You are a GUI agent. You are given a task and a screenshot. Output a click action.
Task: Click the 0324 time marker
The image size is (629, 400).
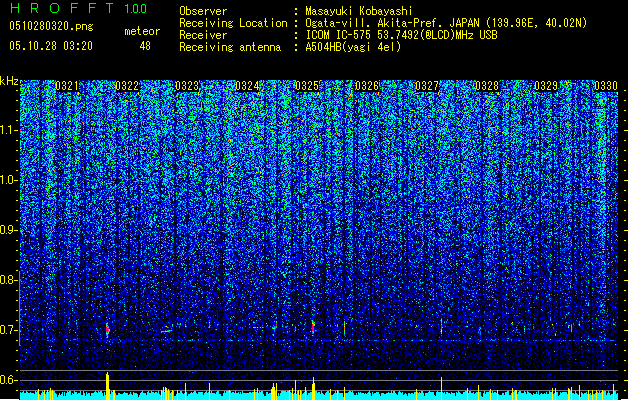[x=247, y=86]
